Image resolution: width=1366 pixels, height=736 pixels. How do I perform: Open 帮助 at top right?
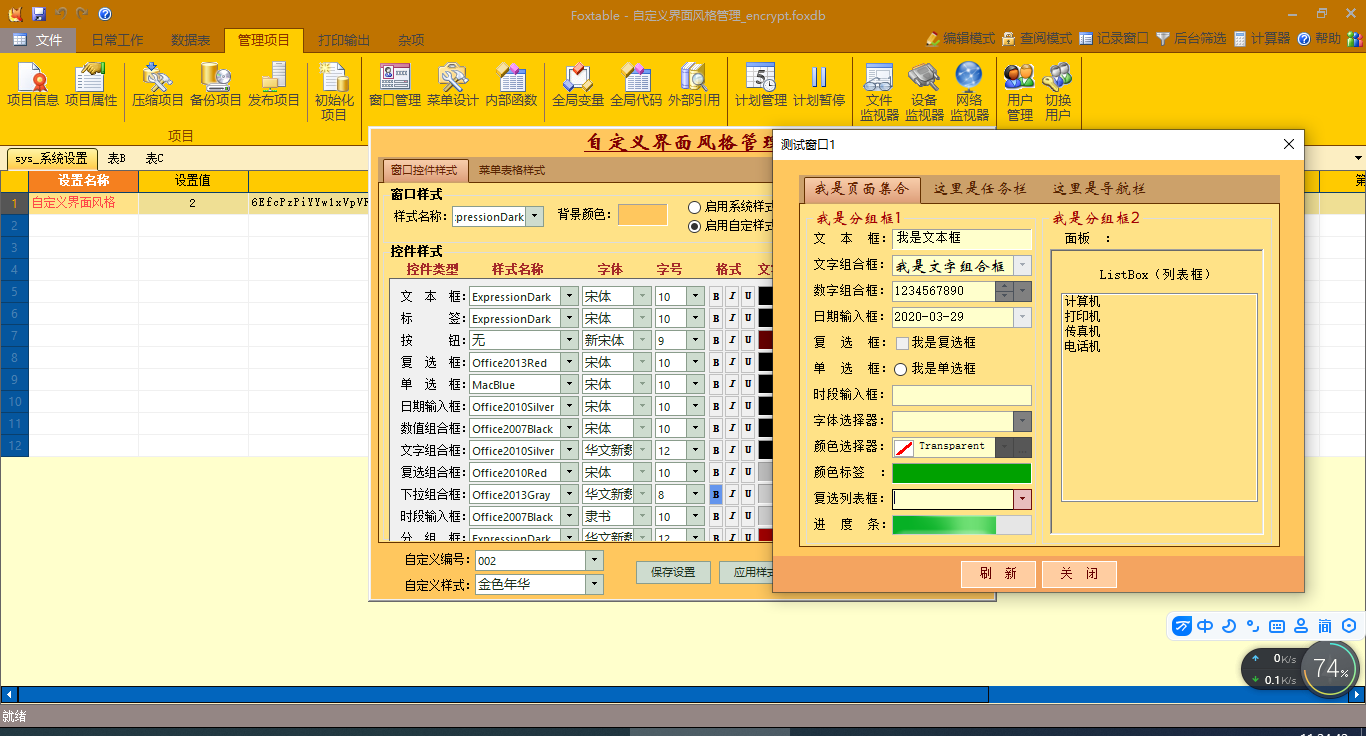1319,39
